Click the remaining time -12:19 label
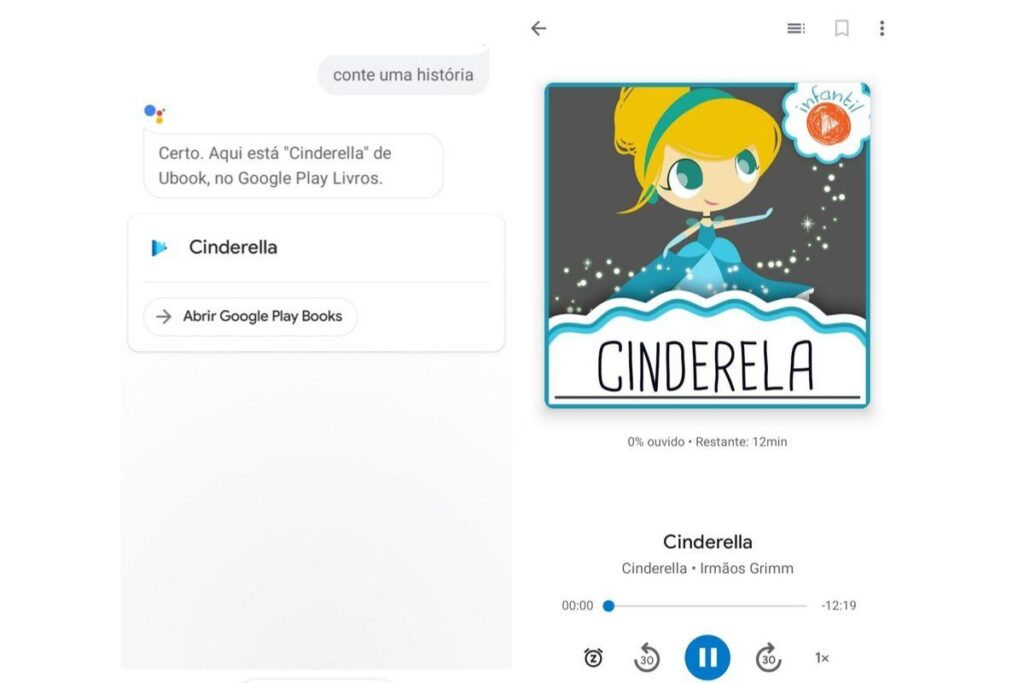 click(838, 605)
